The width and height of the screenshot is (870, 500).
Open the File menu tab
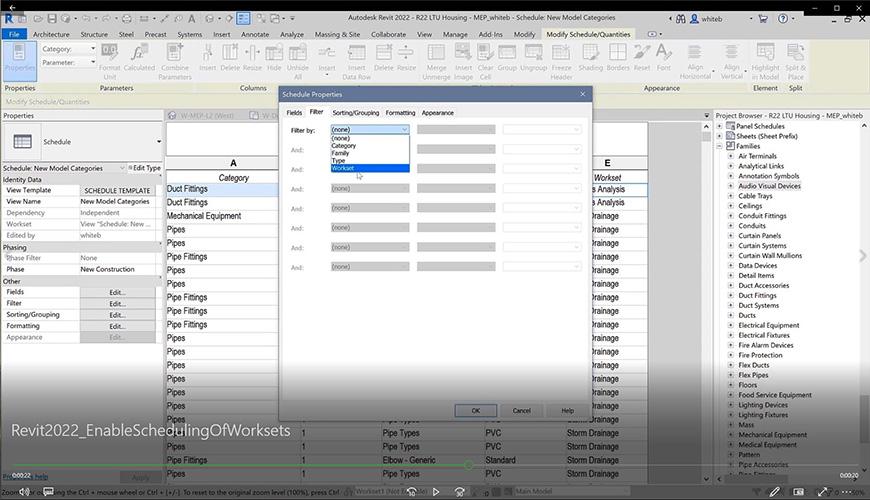click(14, 34)
